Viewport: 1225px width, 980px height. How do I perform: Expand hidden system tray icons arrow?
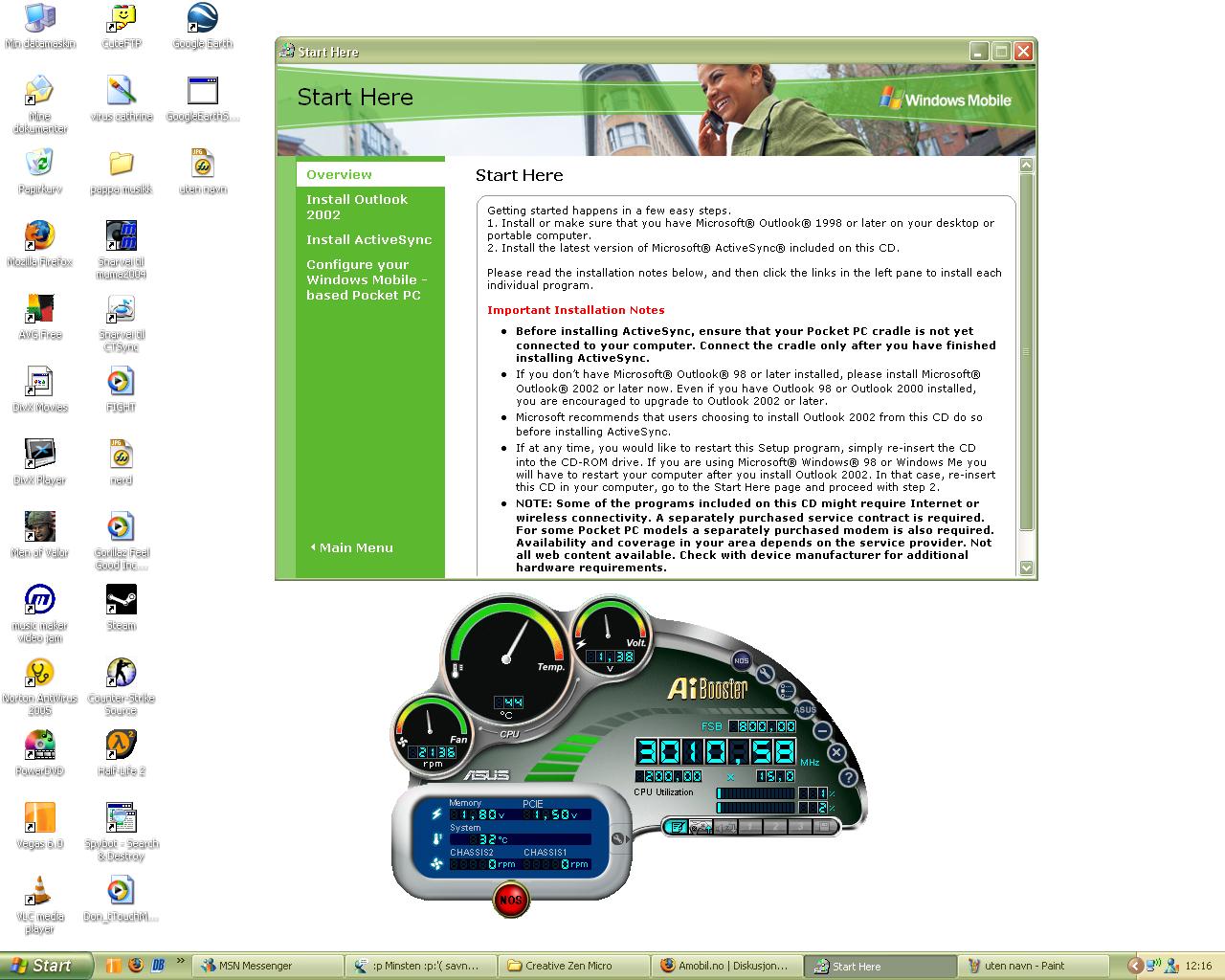[1134, 966]
